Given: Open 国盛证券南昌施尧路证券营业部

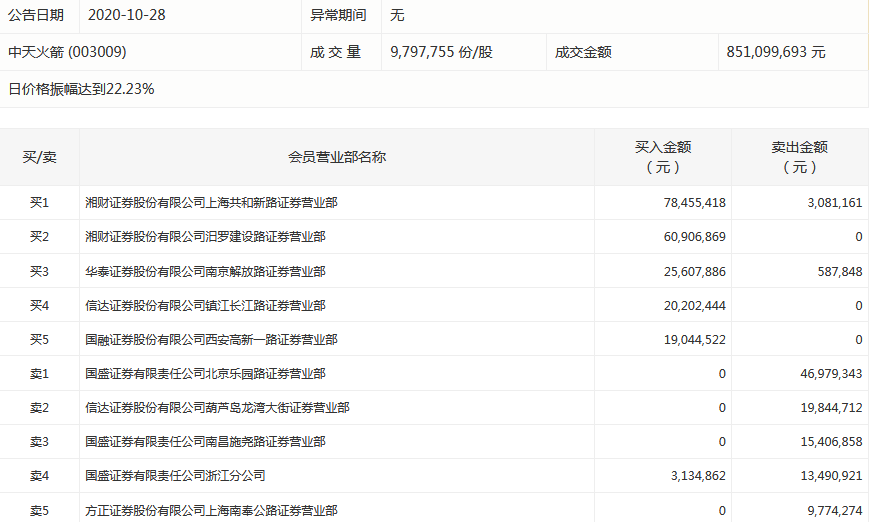Looking at the screenshot, I should 205,442.
